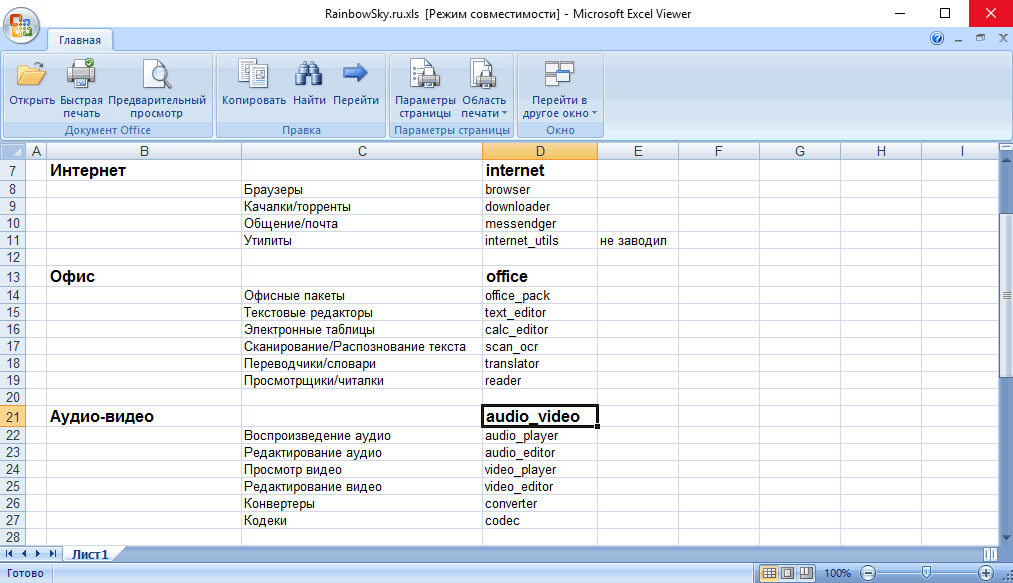
Task: Select cell Просмотрщики/читалки
Action: (x=362, y=381)
